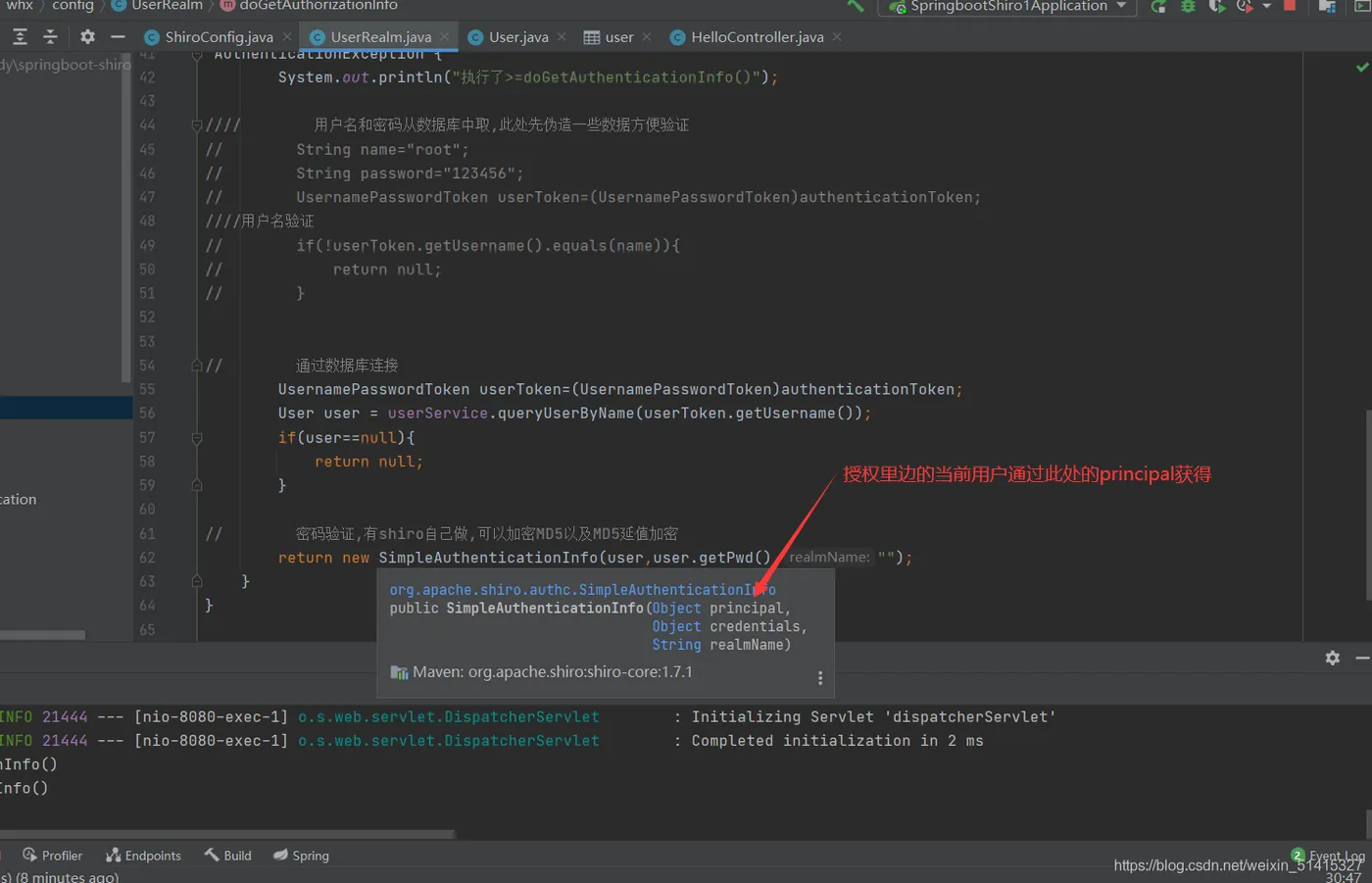Image resolution: width=1372 pixels, height=883 pixels.
Task: Open the Profiler tool window
Action: coord(53,856)
